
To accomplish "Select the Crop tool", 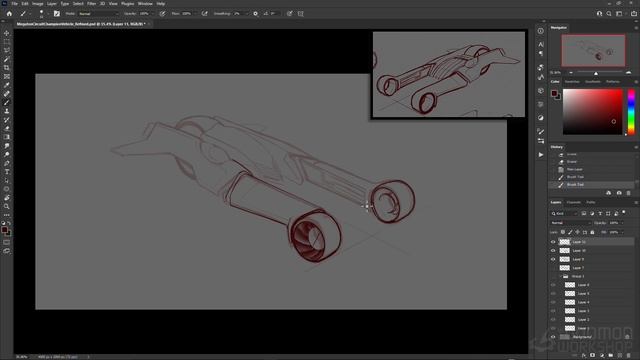I will pos(7,68).
